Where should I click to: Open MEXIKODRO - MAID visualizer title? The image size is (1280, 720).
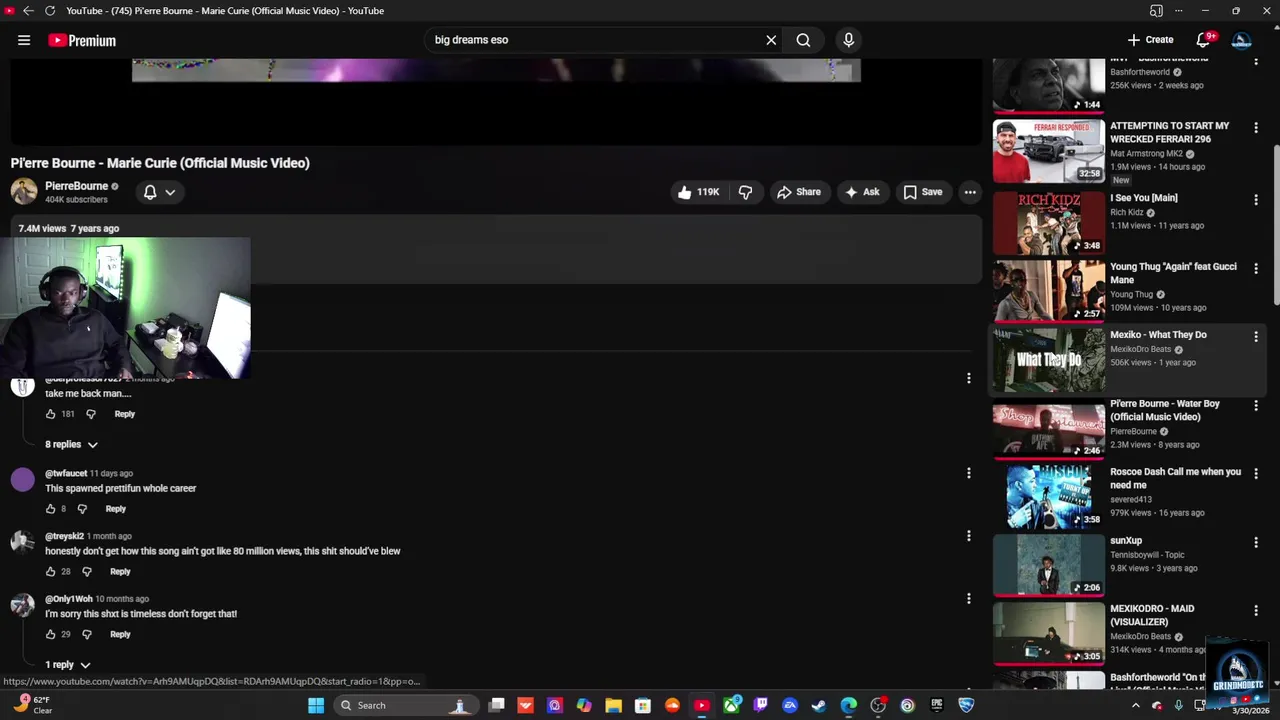tap(1152, 615)
